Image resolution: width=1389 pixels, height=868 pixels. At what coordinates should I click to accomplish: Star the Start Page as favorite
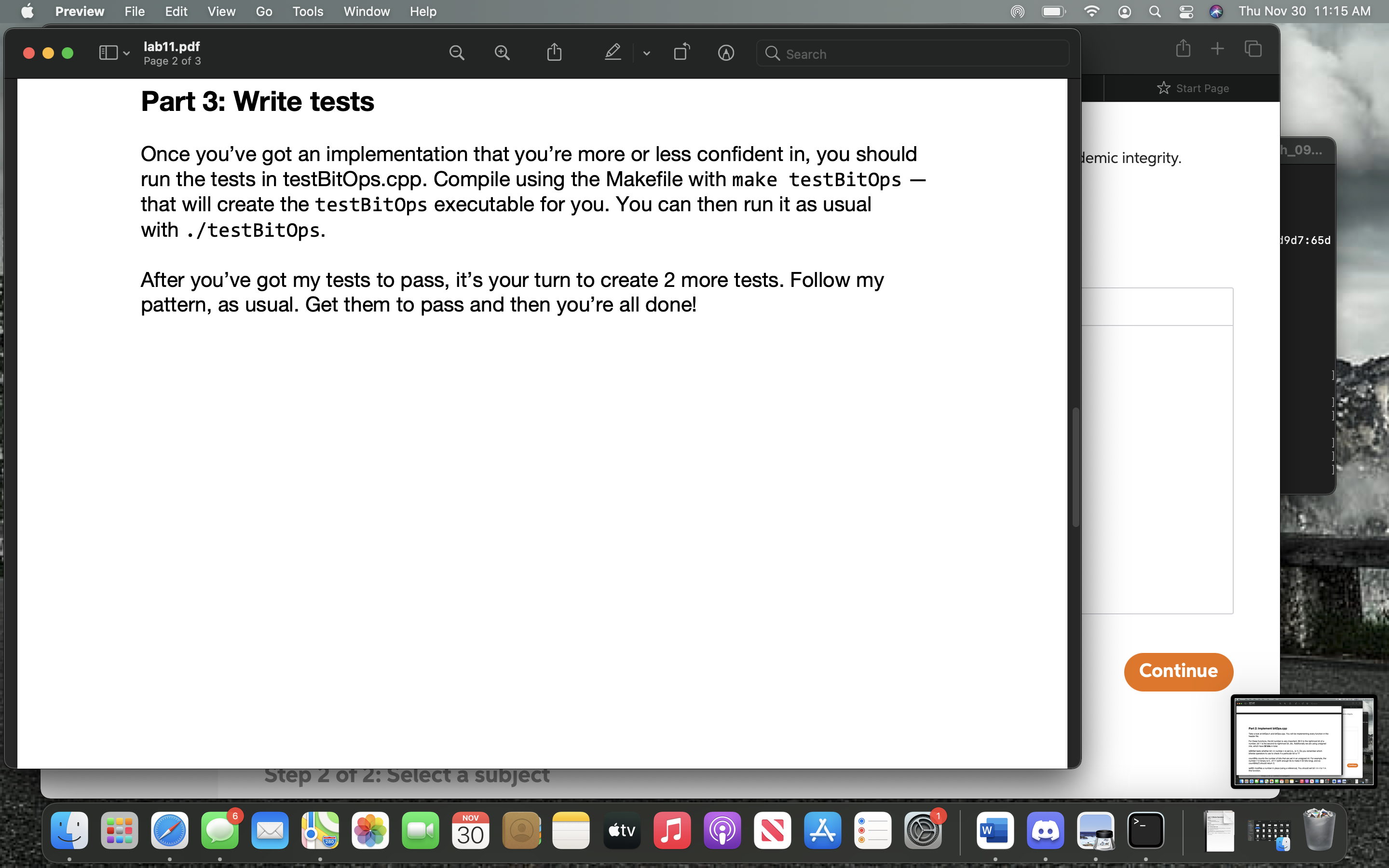tap(1163, 87)
